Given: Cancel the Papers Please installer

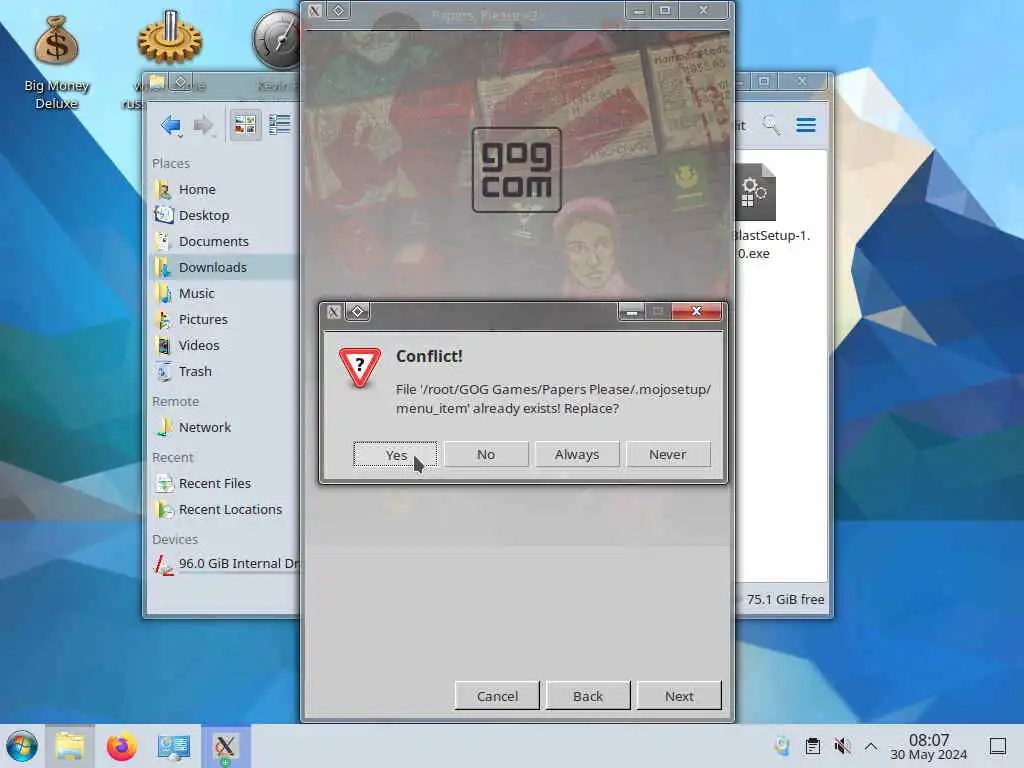Looking at the screenshot, I should [x=497, y=696].
